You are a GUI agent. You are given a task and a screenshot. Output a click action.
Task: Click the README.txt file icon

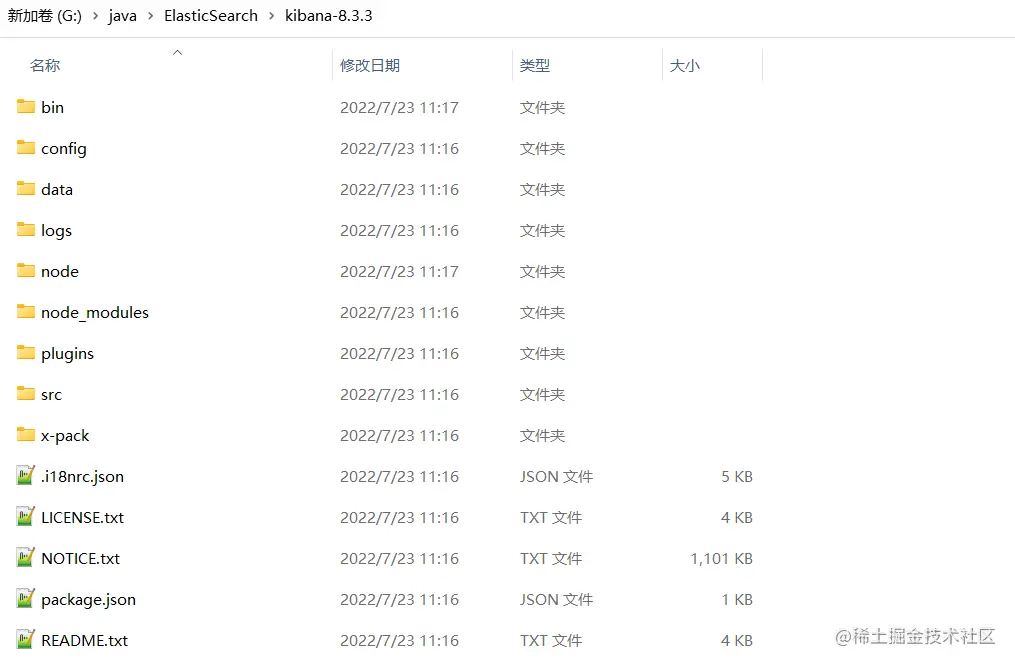(x=25, y=639)
